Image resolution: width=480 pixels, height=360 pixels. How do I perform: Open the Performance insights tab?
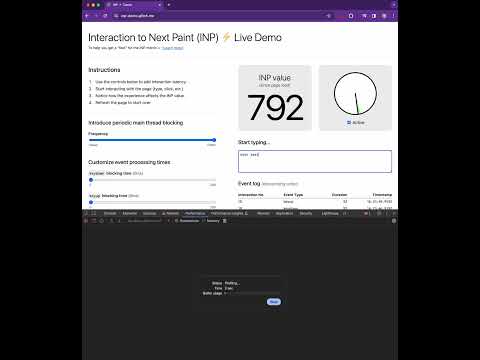pyautogui.click(x=229, y=213)
